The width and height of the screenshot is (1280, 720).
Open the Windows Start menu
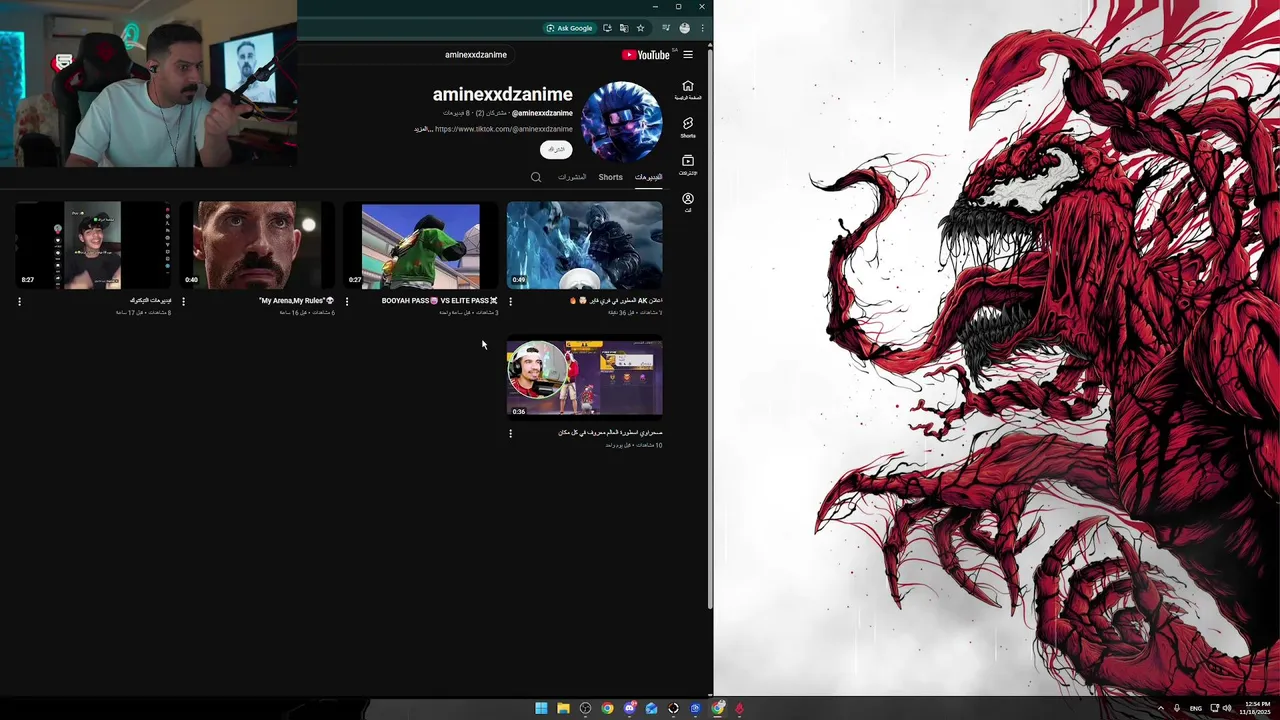point(541,708)
